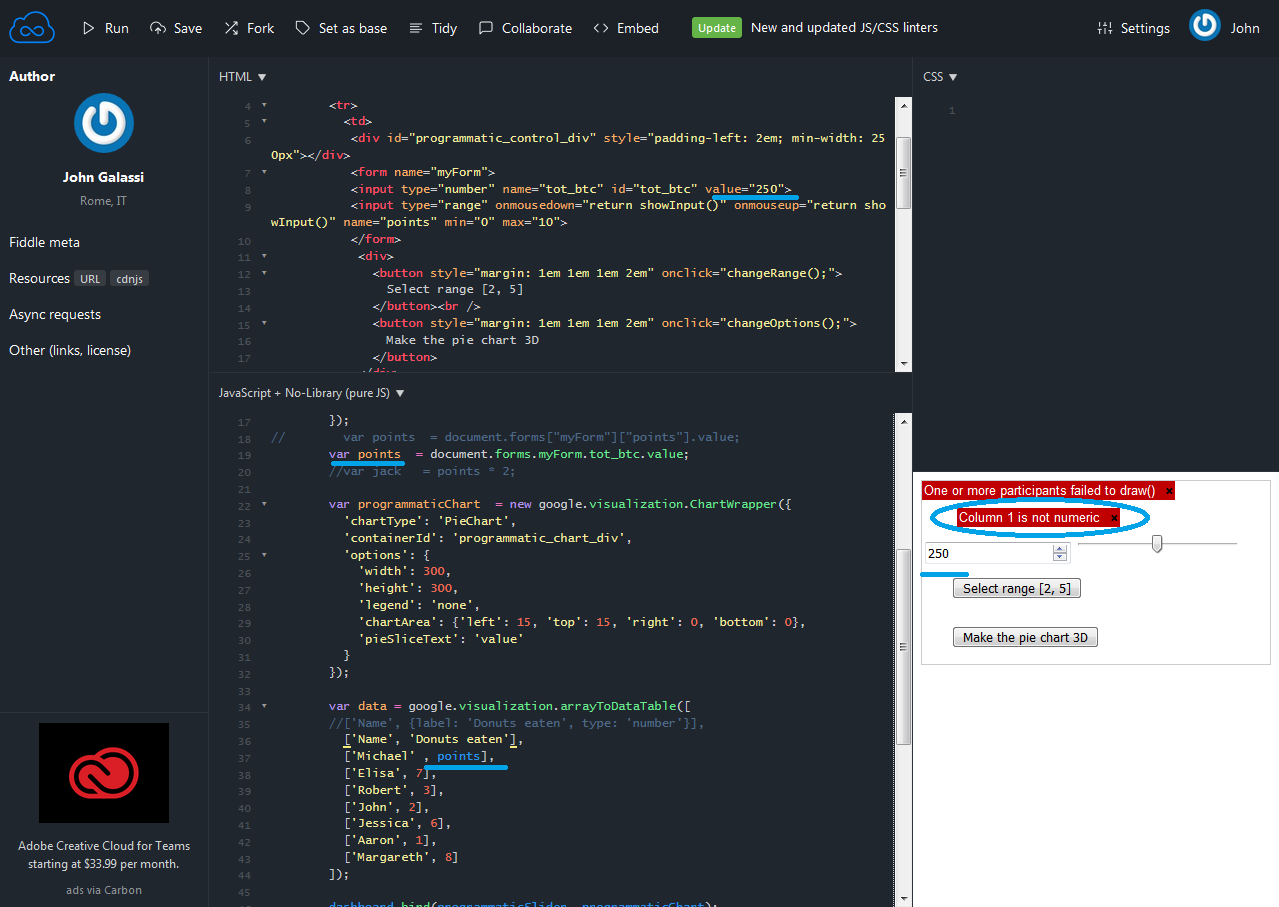Open John Galassi's profile name
The width and height of the screenshot is (1279, 907).
[x=104, y=177]
